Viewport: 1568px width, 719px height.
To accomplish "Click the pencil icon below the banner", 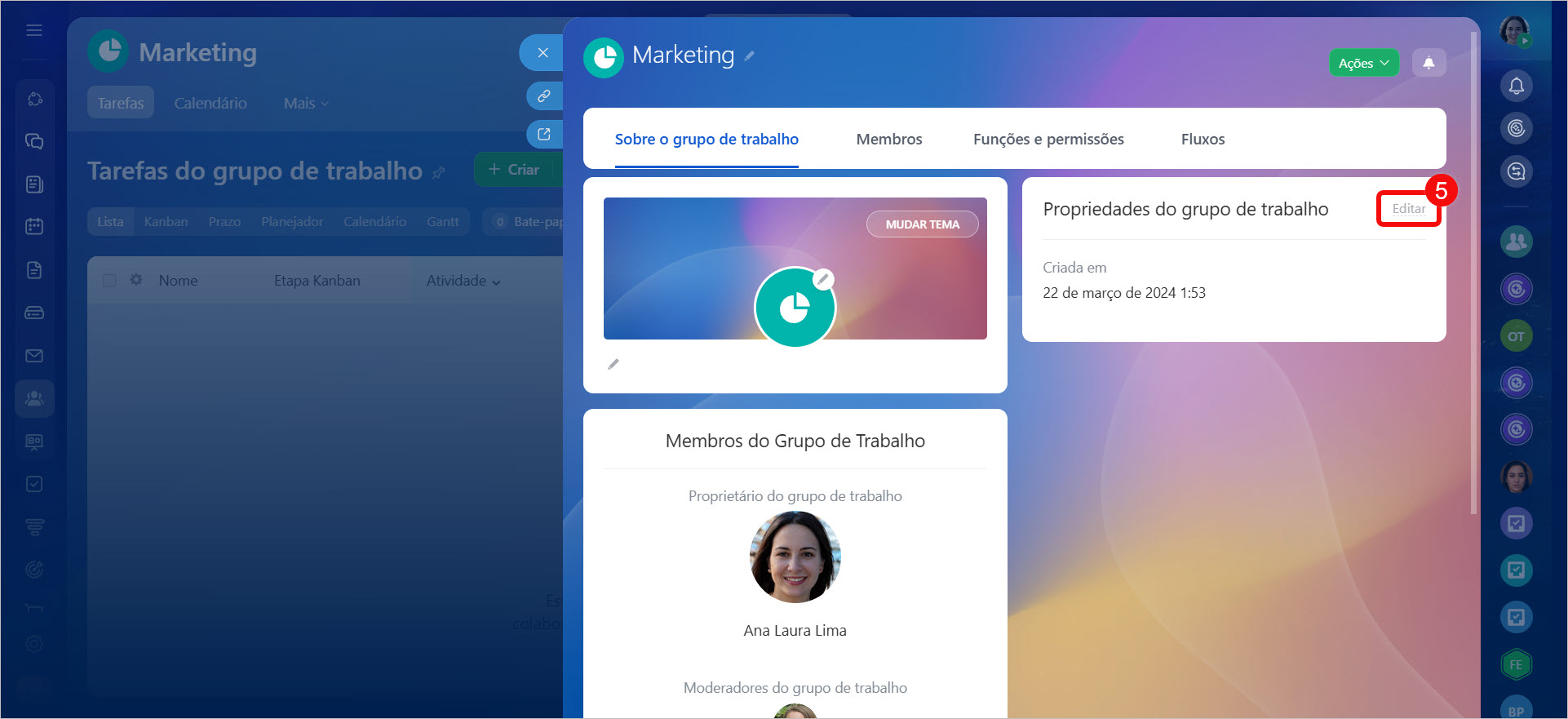I will 613,364.
